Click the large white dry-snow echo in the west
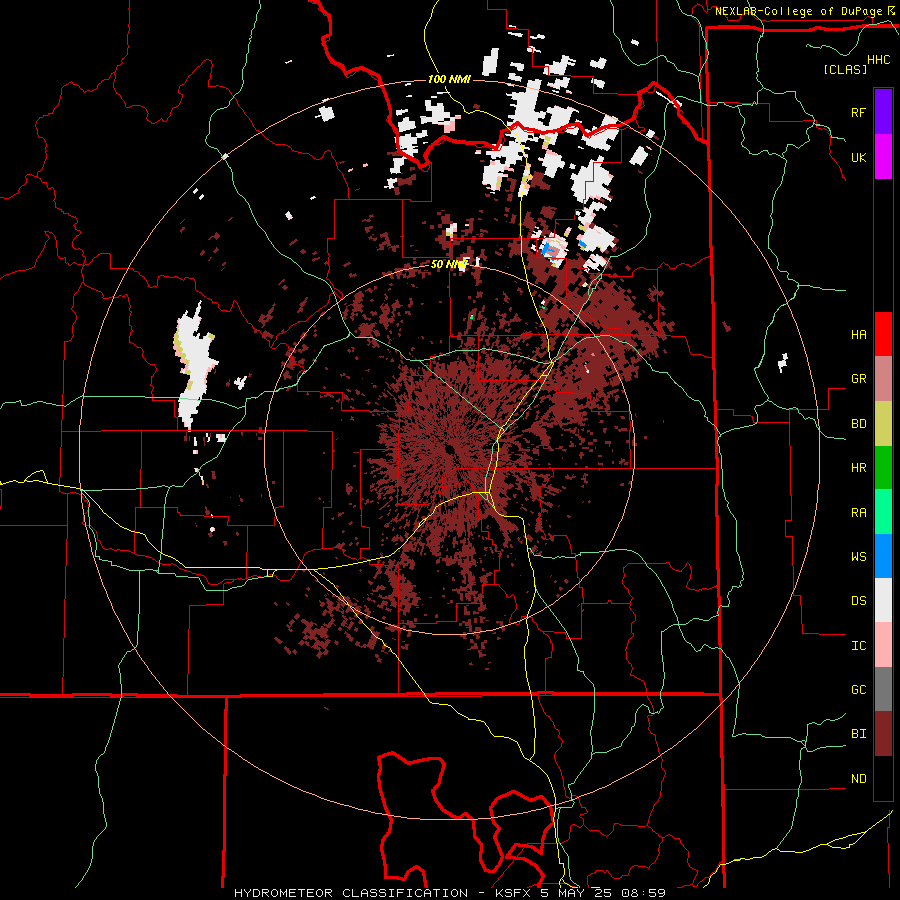 (194, 367)
